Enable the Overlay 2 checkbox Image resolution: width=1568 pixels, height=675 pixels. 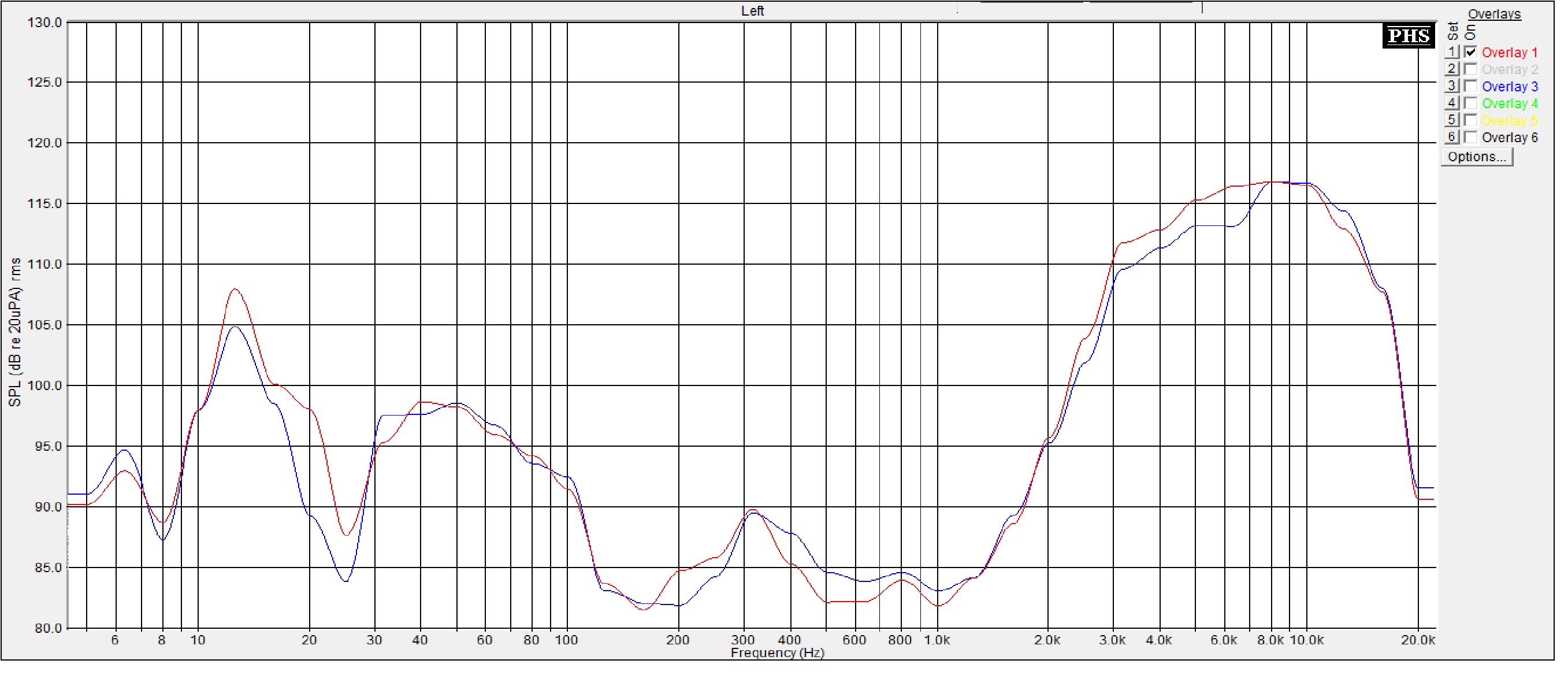(x=1470, y=69)
